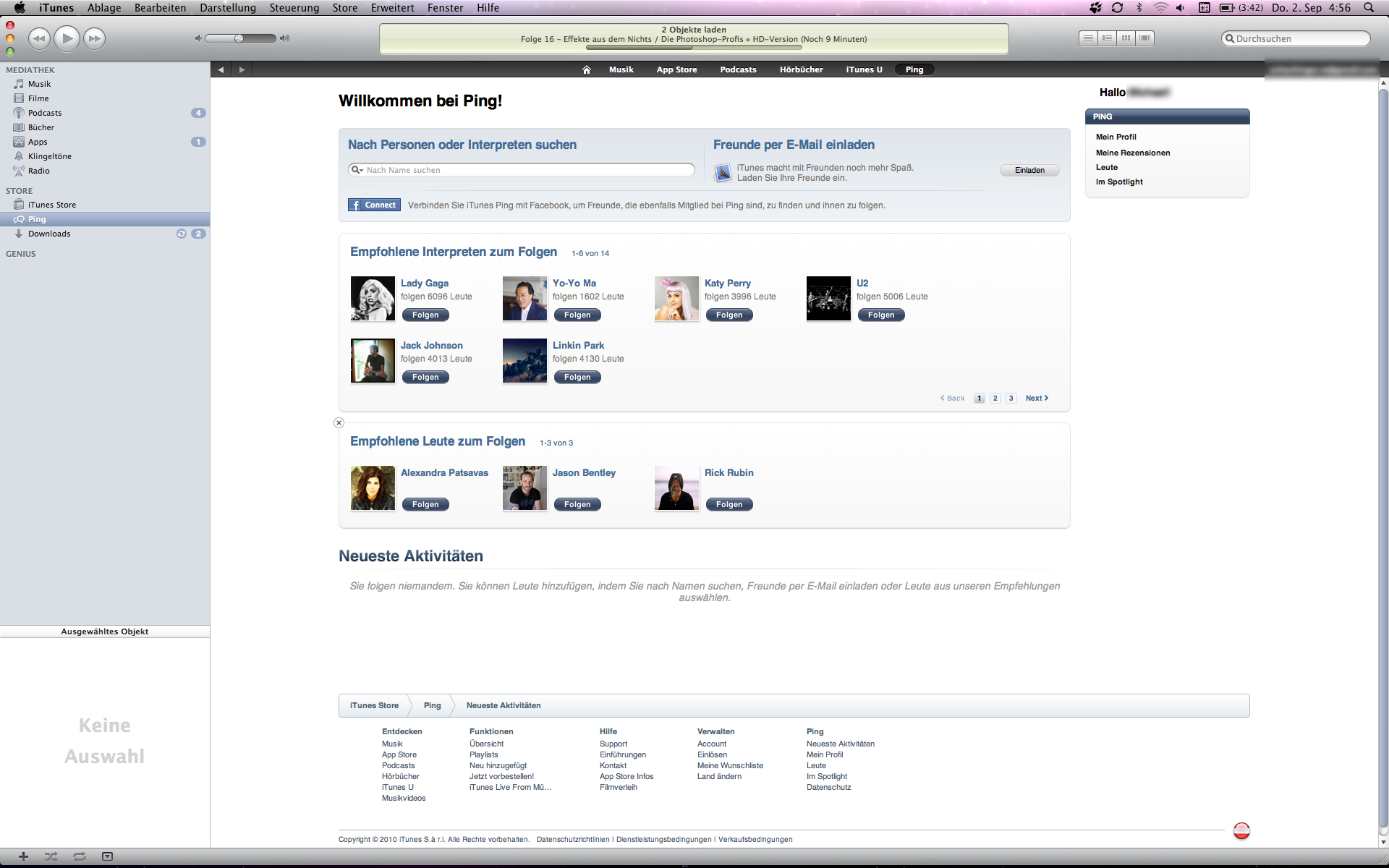Open Rick Rubin profile thumbnail

676,488
